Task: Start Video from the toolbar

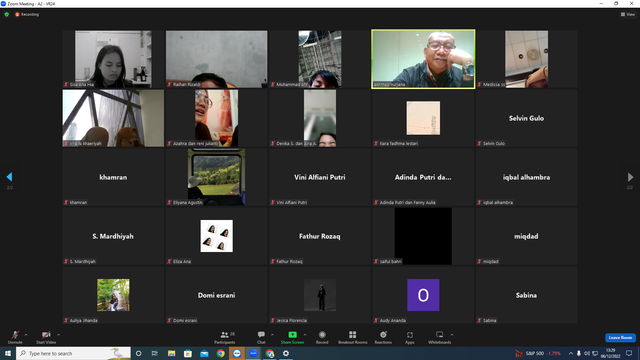Action: point(46,337)
